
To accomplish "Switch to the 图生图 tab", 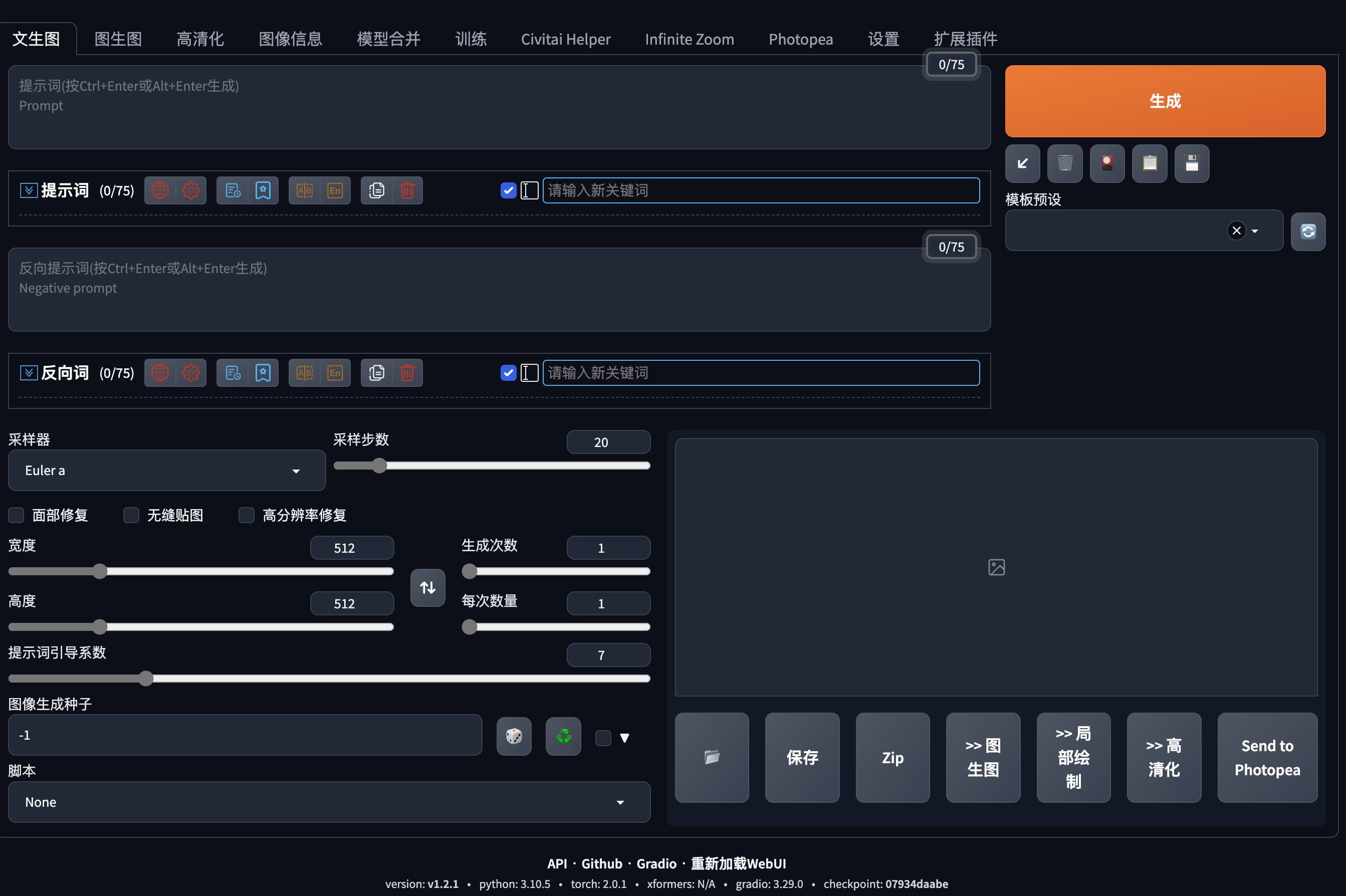I will [x=118, y=39].
